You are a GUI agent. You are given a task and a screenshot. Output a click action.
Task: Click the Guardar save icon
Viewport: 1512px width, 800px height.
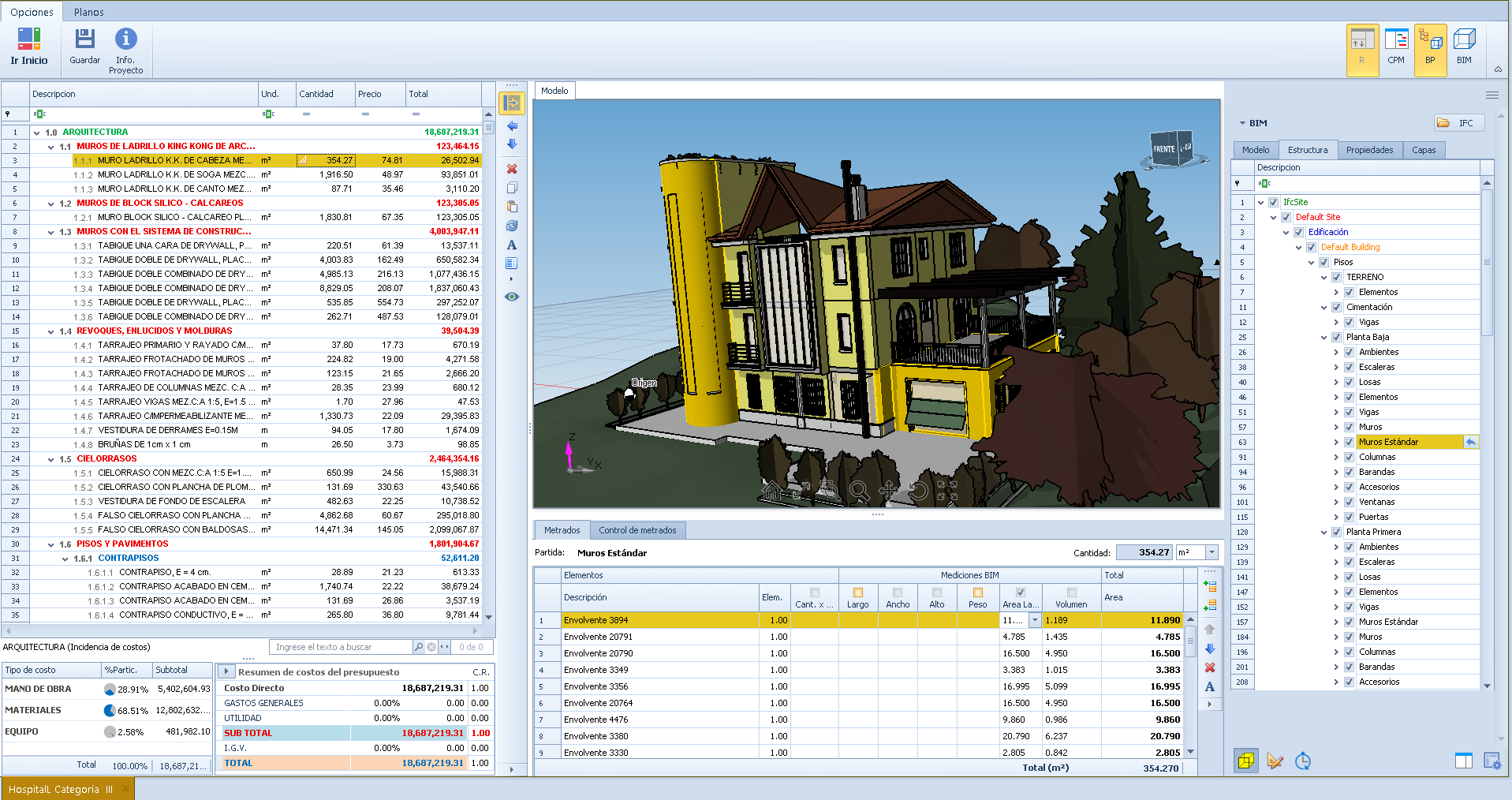84,47
